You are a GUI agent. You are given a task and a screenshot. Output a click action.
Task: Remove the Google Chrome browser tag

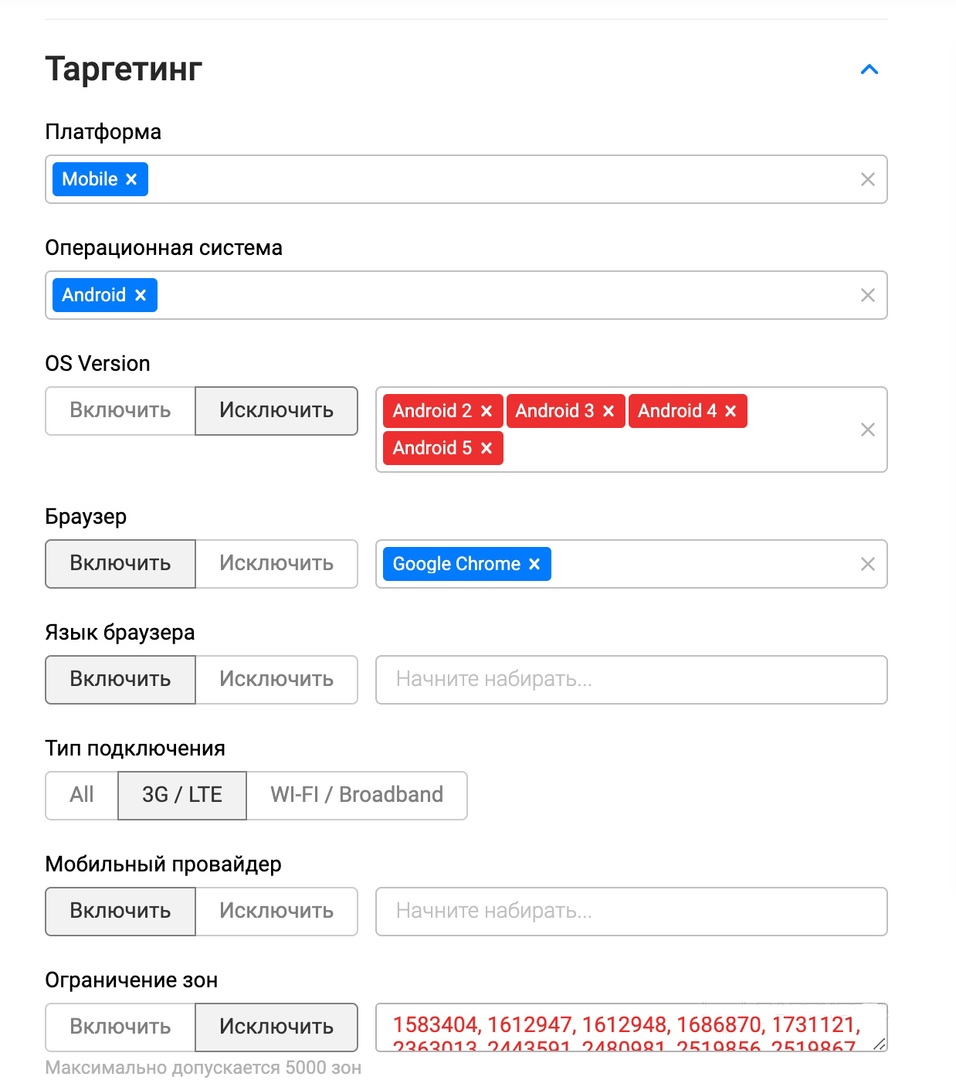point(534,564)
